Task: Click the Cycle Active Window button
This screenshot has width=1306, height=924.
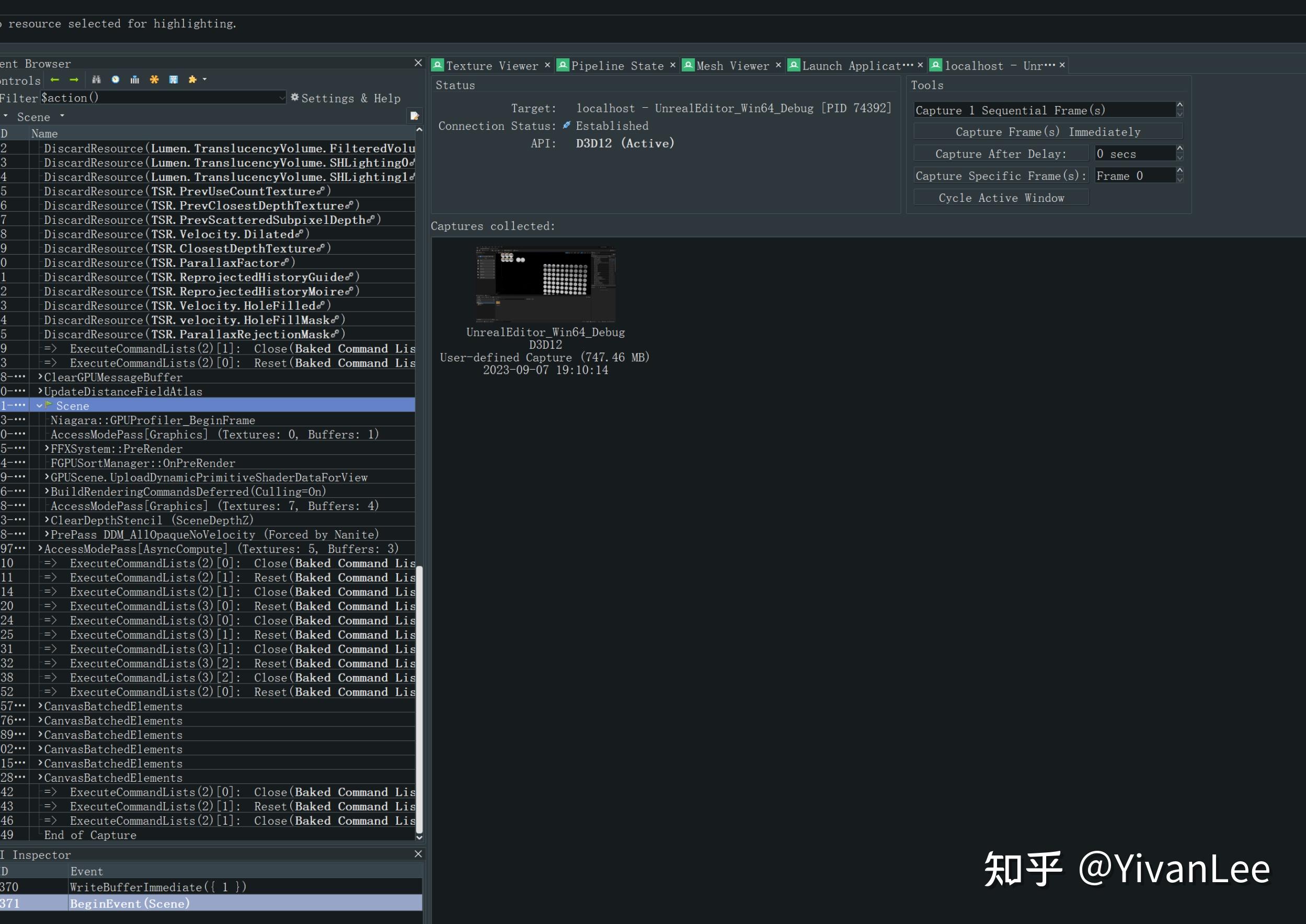Action: pyautogui.click(x=1002, y=198)
